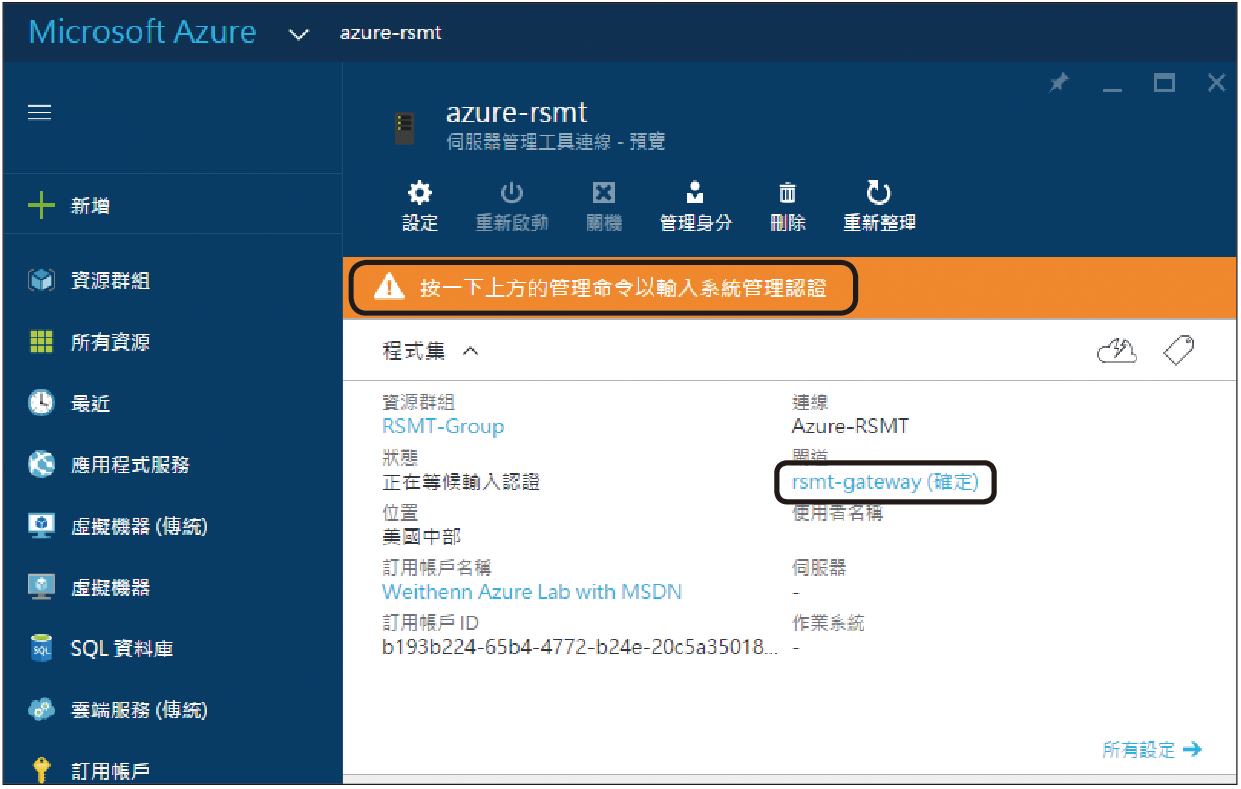Select 虛擬機器 (傳統) in sidebar
Image resolution: width=1241 pixels, height=789 pixels.
[139, 526]
